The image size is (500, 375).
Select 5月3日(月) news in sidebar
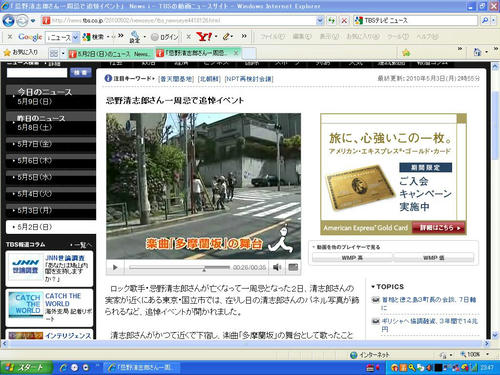pos(51,210)
